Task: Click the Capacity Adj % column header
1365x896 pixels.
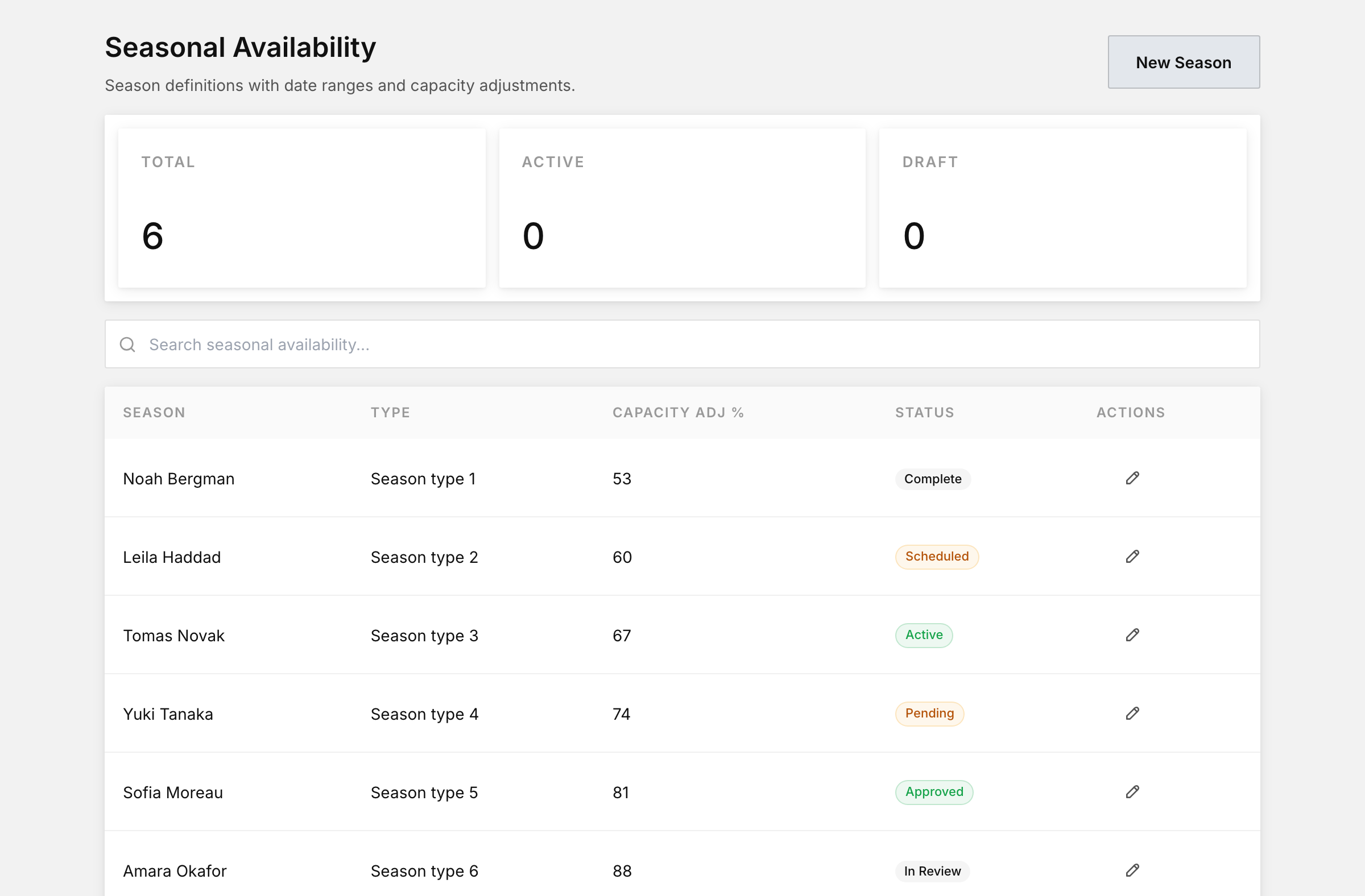Action: pos(678,412)
